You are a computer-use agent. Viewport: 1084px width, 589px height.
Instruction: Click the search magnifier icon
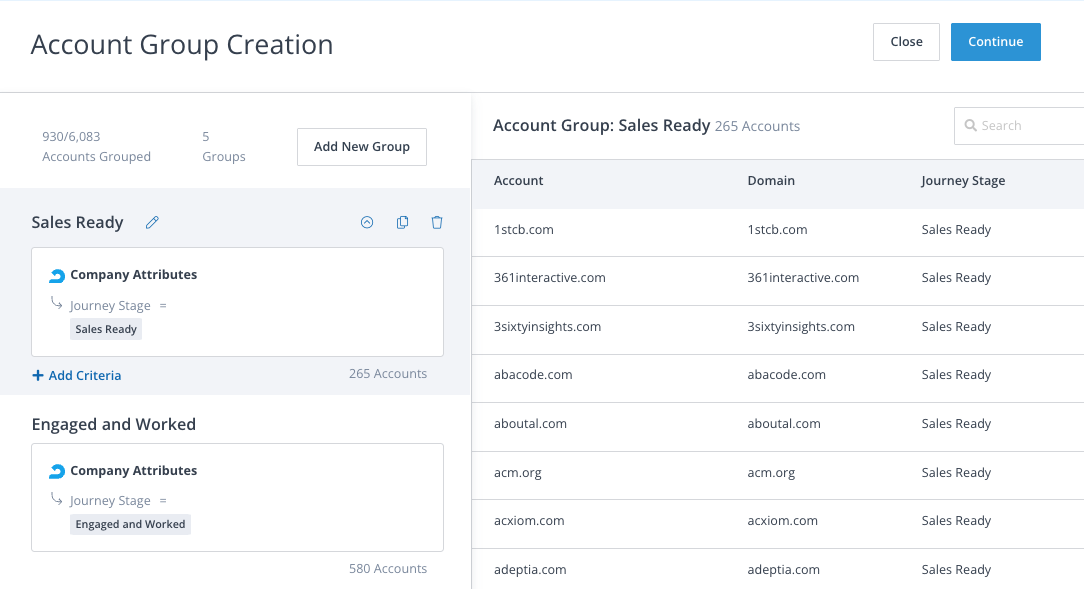[970, 126]
